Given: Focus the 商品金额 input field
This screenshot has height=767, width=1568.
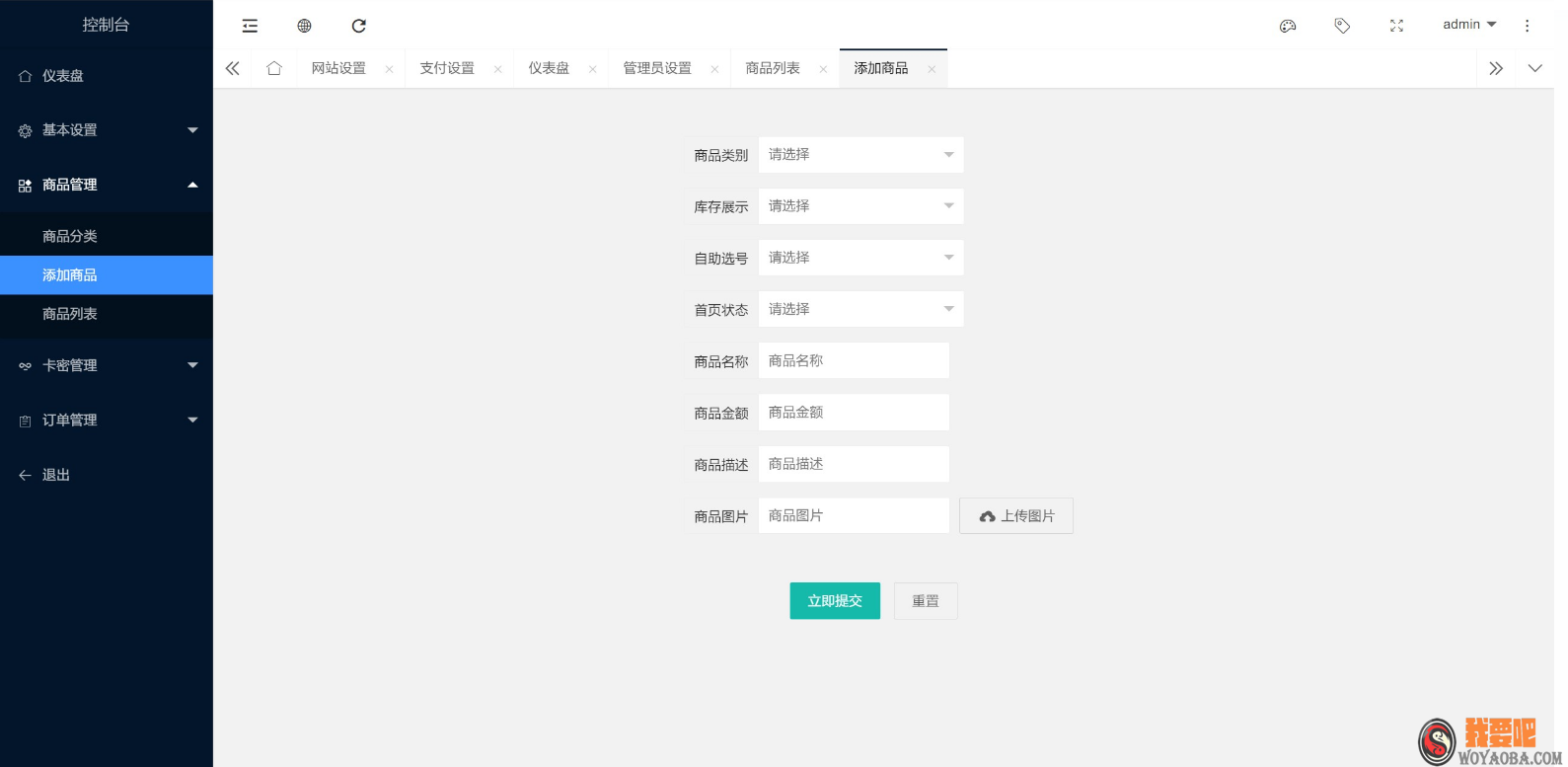Looking at the screenshot, I should point(854,413).
